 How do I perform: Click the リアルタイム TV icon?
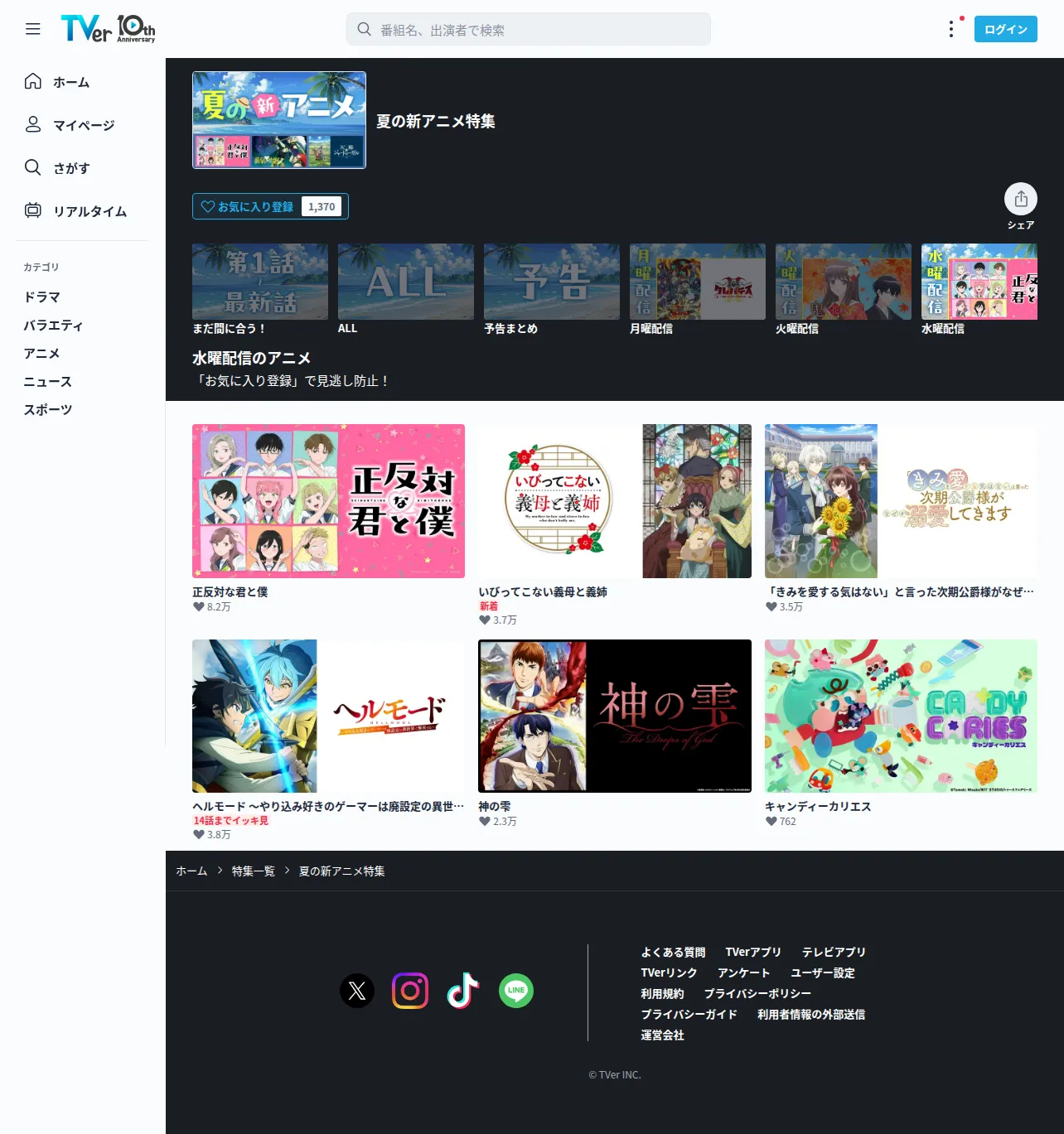(x=33, y=210)
